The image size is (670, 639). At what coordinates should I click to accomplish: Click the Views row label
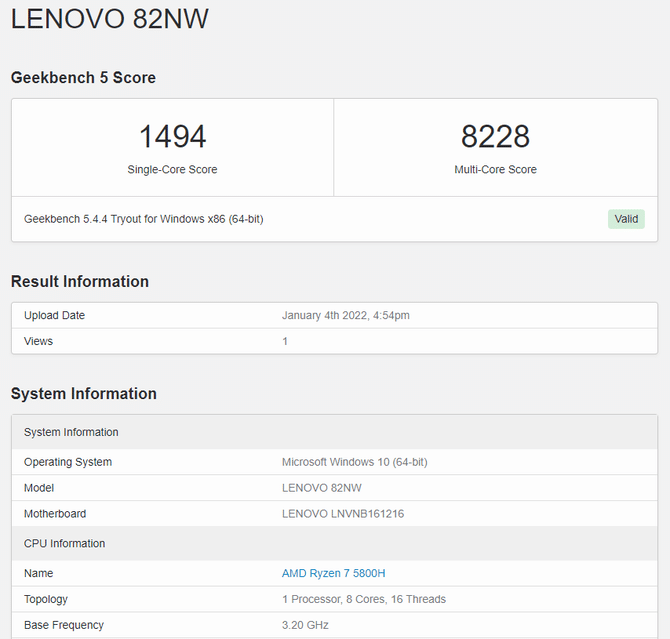click(x=38, y=341)
